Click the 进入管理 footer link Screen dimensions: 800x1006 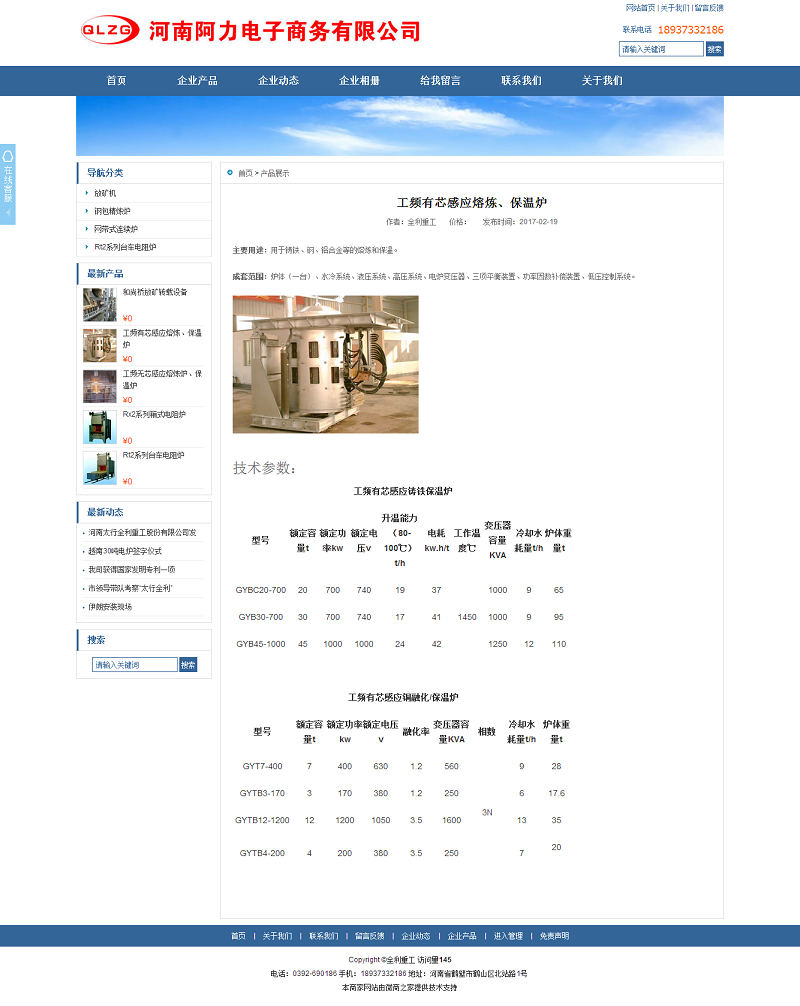click(x=508, y=936)
